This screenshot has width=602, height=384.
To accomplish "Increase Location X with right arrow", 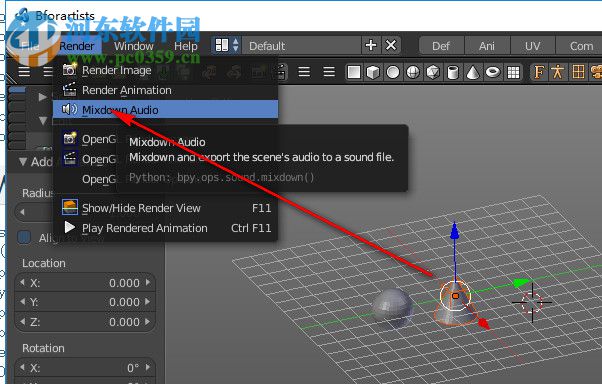I will (148, 282).
